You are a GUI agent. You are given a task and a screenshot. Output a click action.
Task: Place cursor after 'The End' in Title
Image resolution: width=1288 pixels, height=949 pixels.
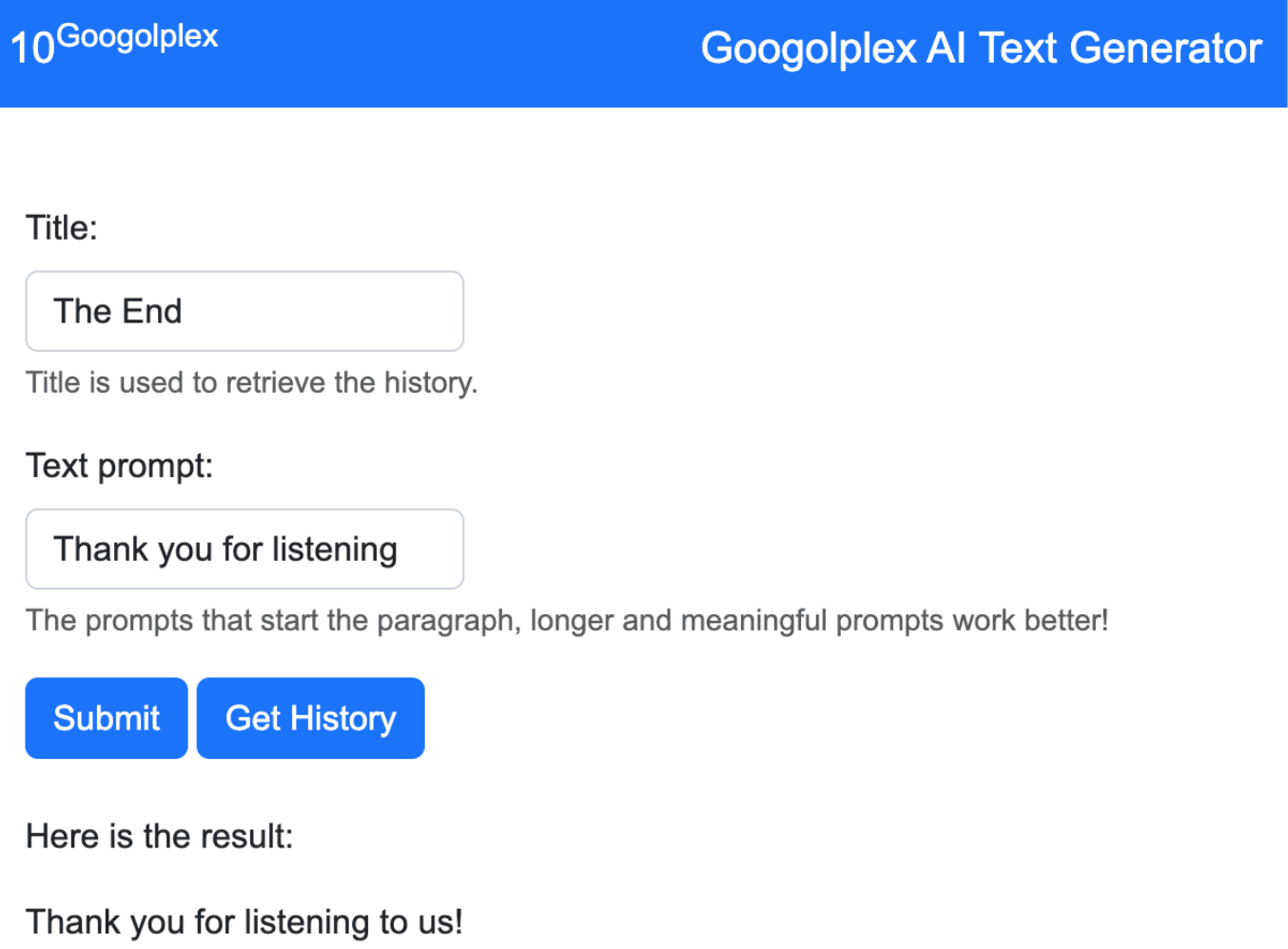(185, 311)
